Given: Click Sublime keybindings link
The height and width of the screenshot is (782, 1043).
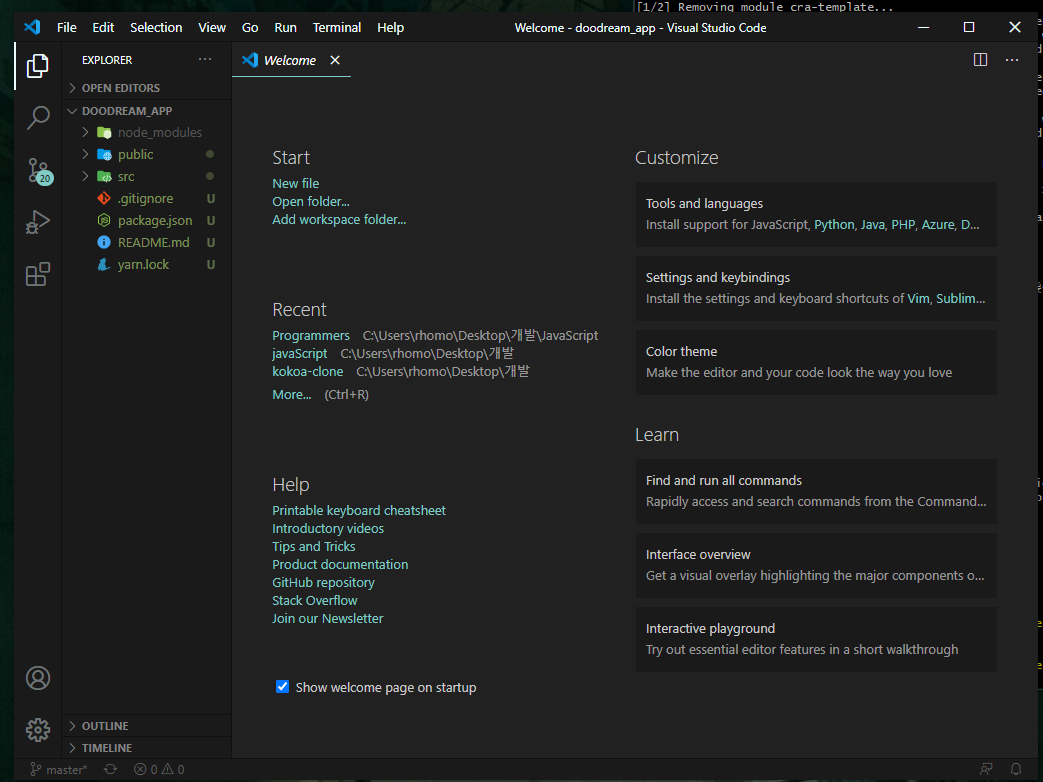Looking at the screenshot, I should click(961, 299).
